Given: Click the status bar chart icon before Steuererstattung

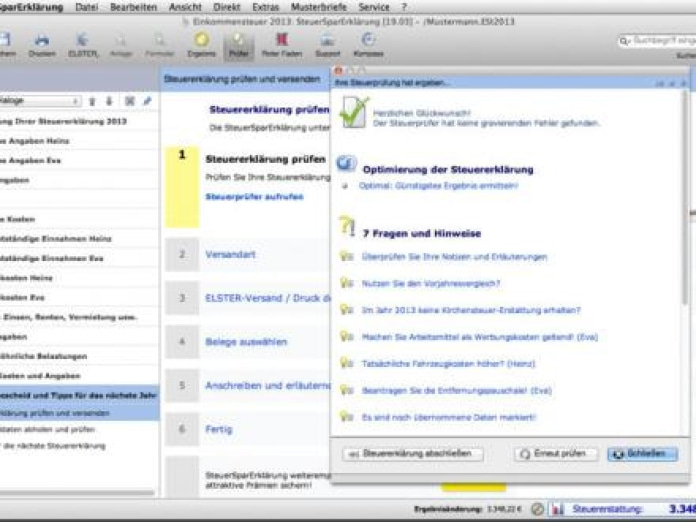Looking at the screenshot, I should click(558, 509).
